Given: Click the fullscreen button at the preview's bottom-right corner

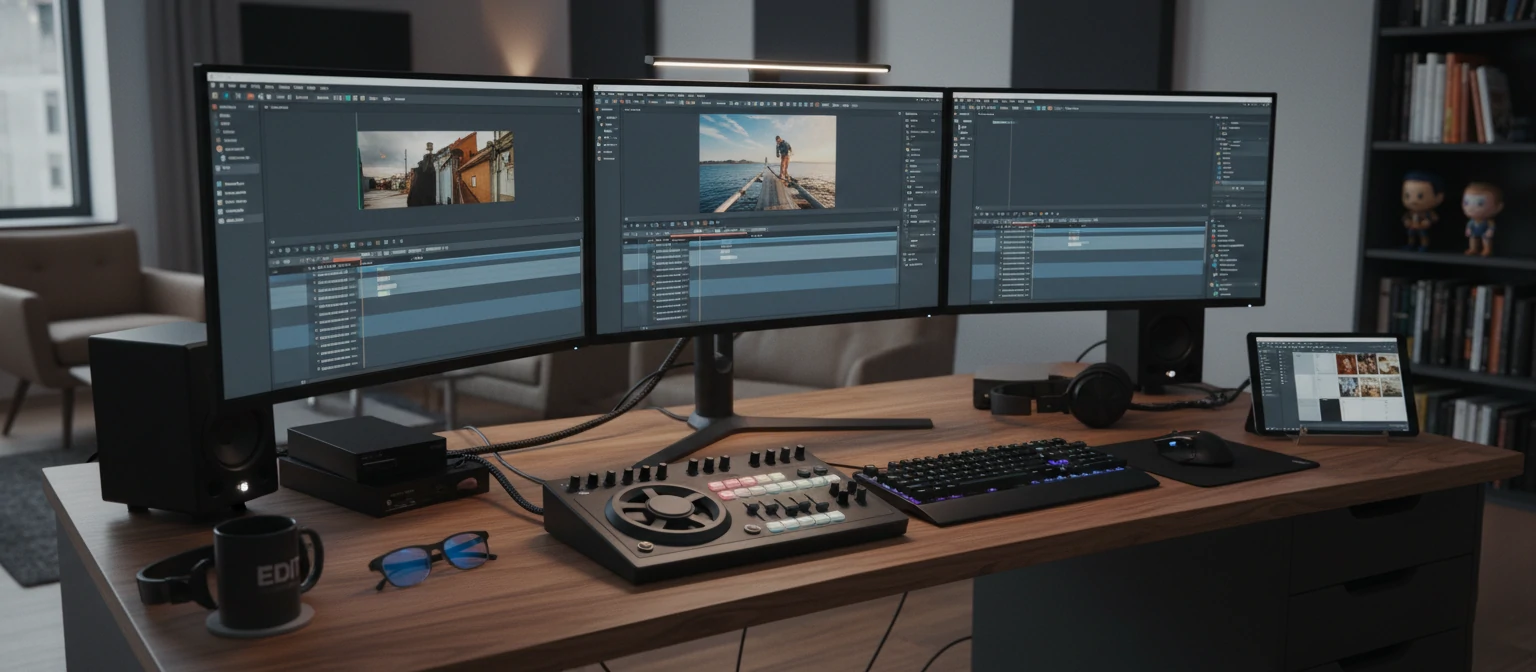Looking at the screenshot, I should tap(575, 216).
